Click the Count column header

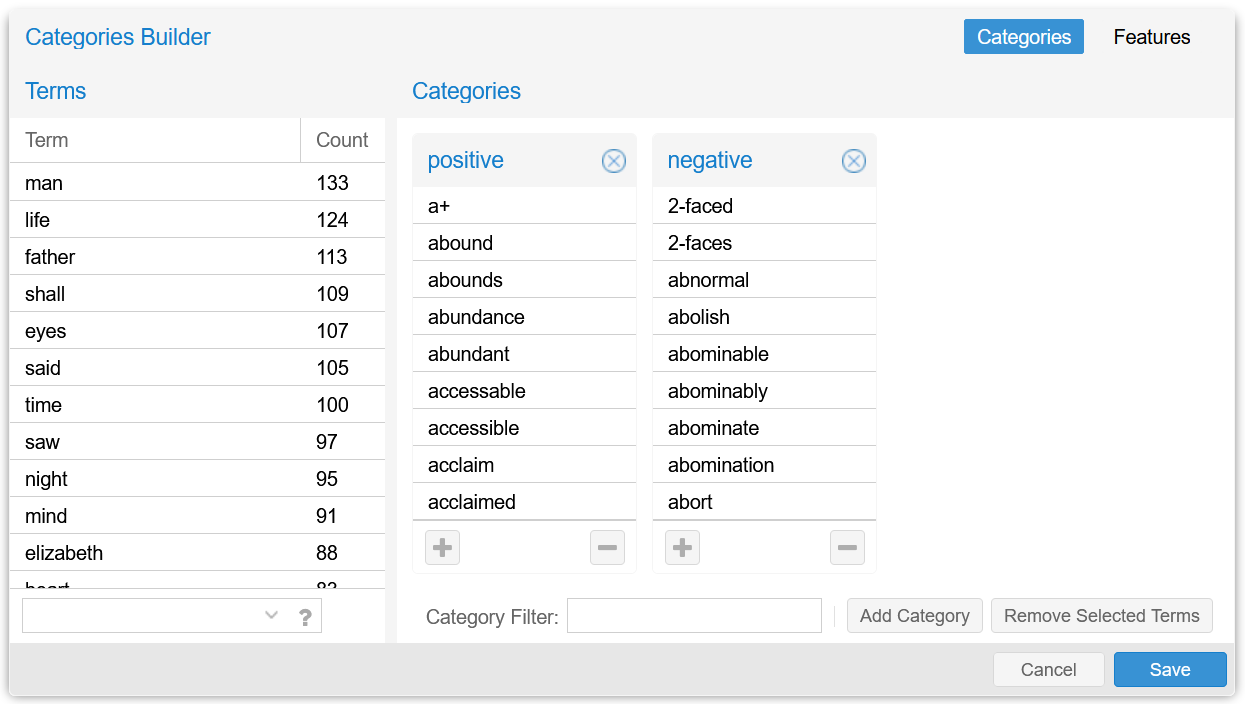pos(340,139)
